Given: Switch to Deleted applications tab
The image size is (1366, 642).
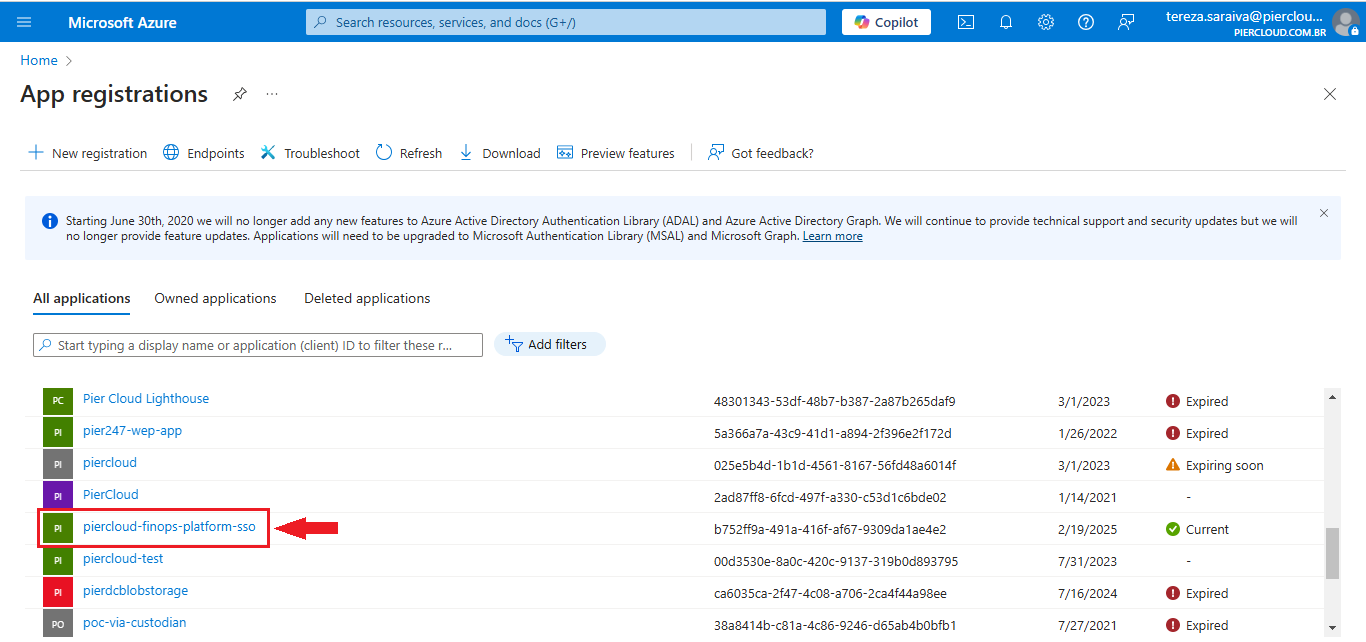Looking at the screenshot, I should pos(367,298).
